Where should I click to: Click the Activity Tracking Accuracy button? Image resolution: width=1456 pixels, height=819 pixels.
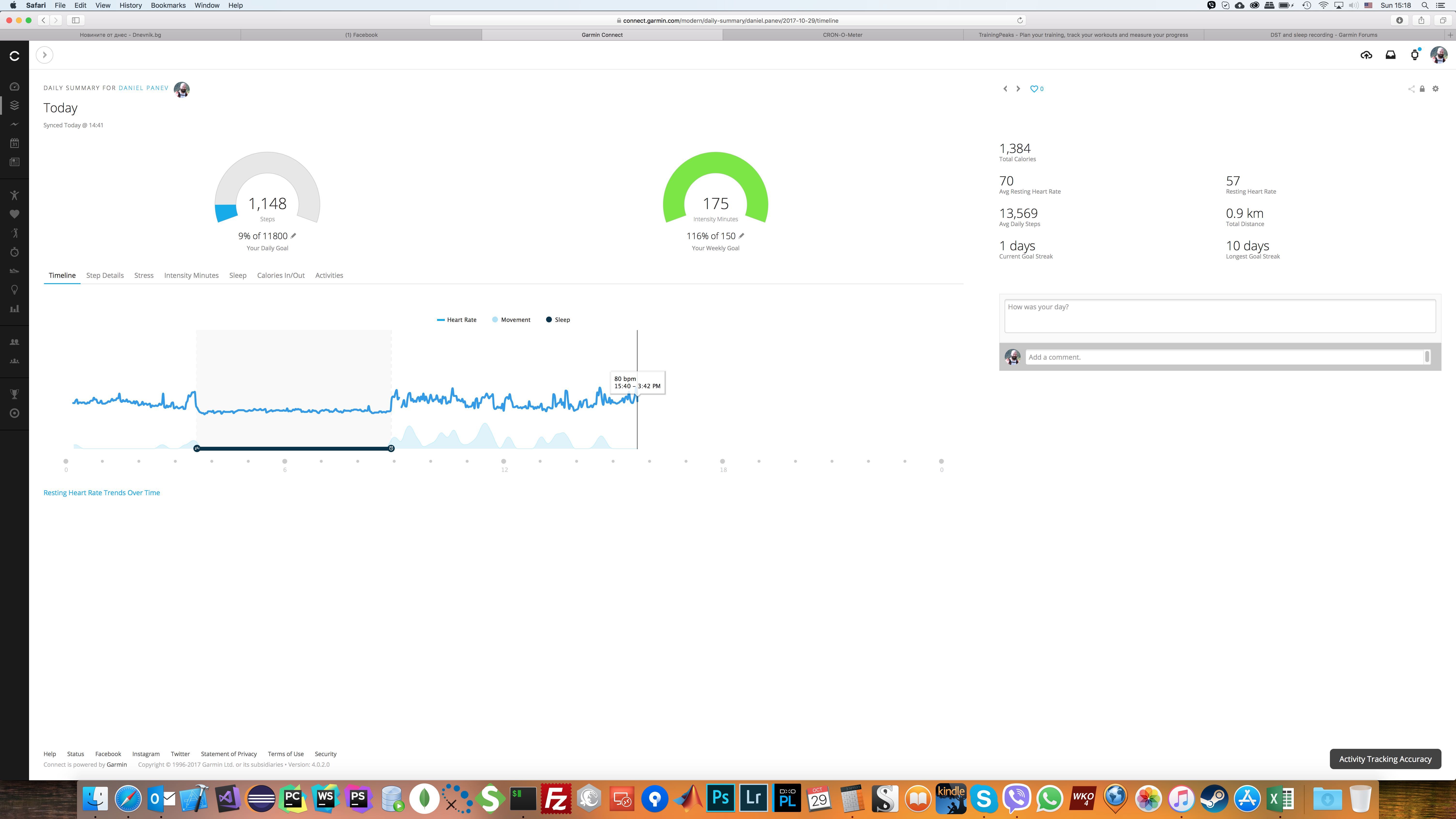pyautogui.click(x=1385, y=759)
